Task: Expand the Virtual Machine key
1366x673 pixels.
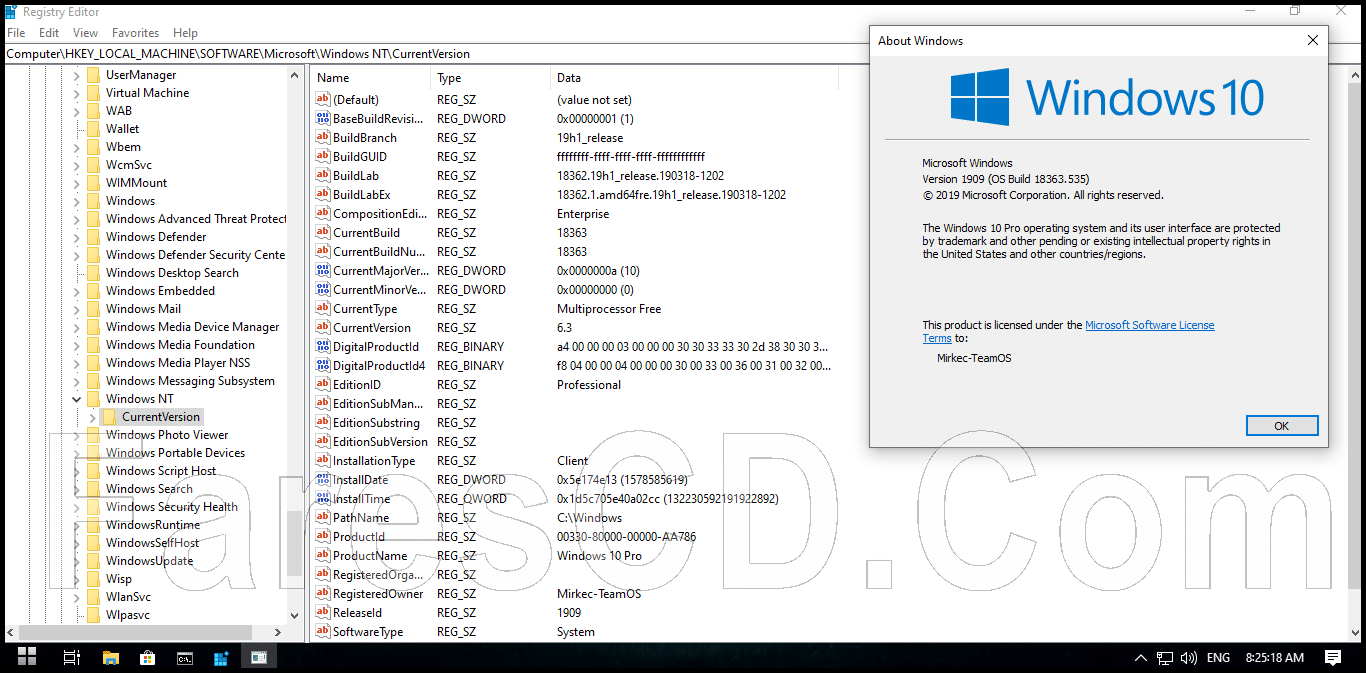Action: click(x=77, y=93)
